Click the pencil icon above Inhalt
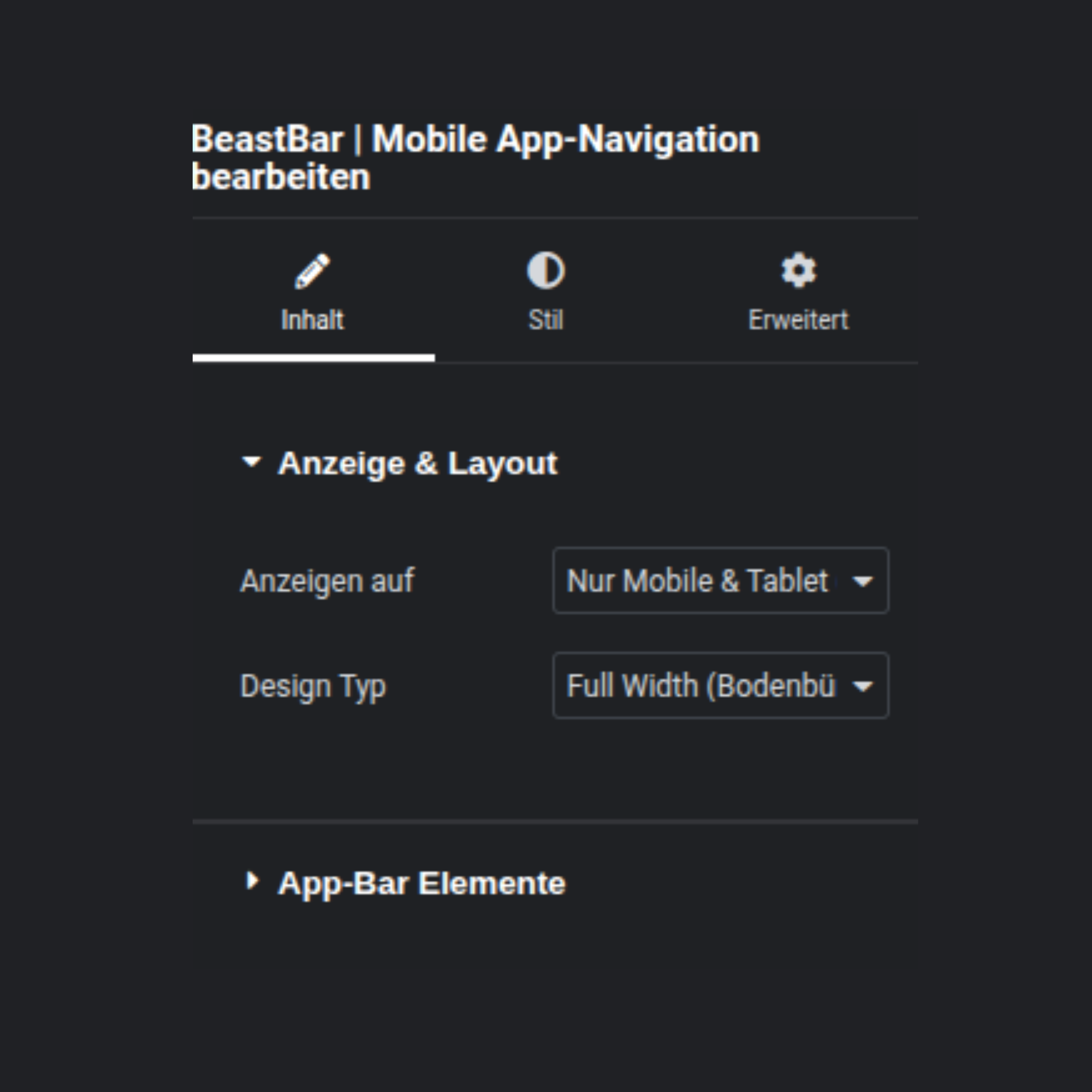The height and width of the screenshot is (1092, 1092). tap(312, 271)
